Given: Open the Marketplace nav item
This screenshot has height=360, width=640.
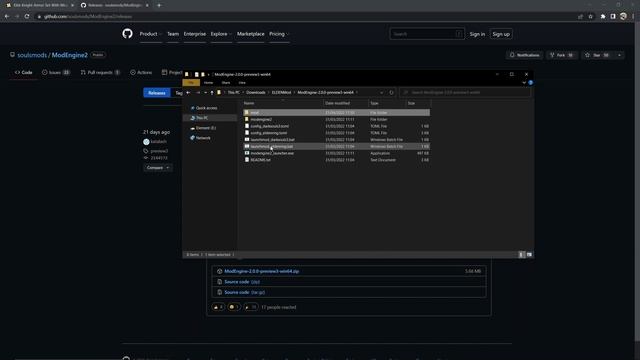Looking at the screenshot, I should [251, 34].
